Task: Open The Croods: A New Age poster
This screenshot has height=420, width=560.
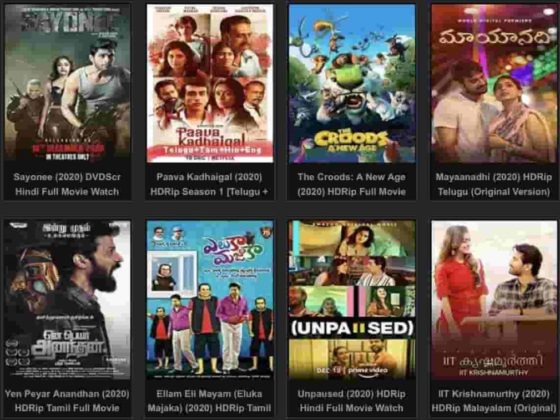Action: [x=352, y=82]
